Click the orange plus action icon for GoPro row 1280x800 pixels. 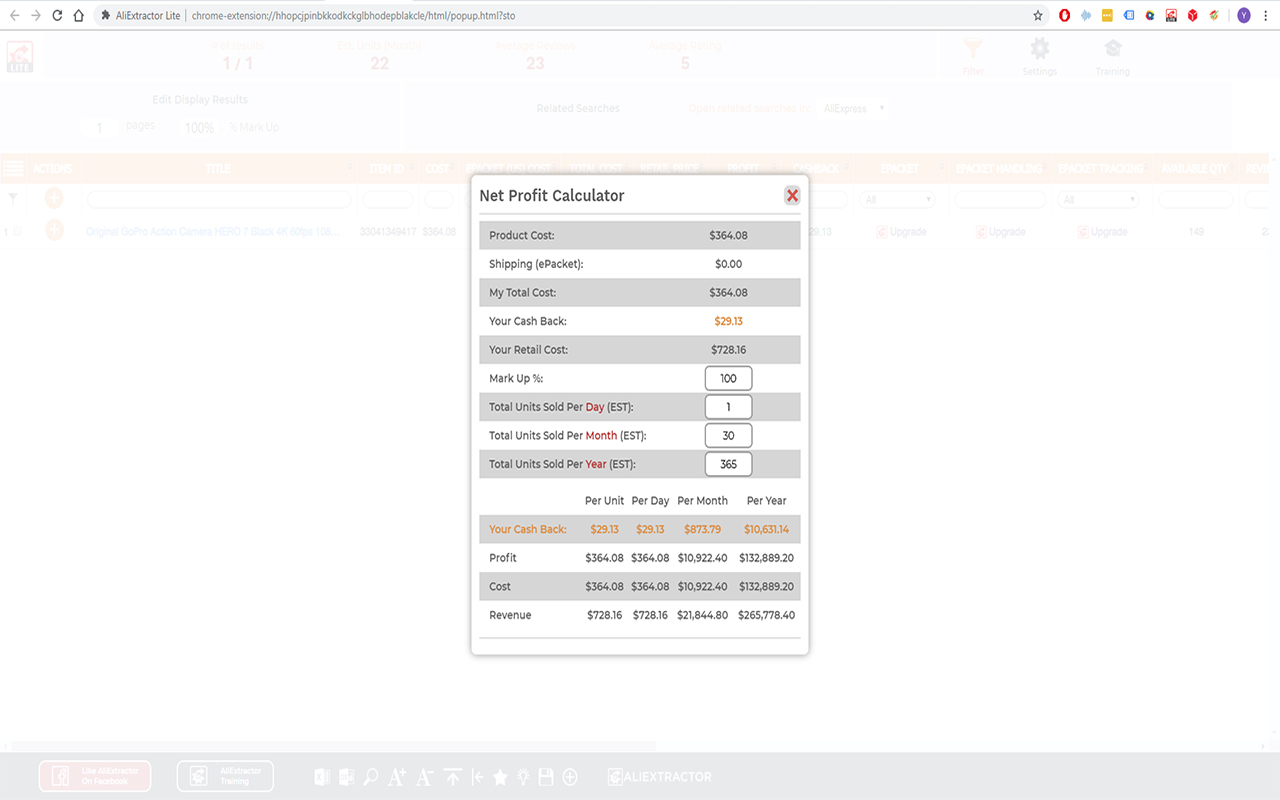point(54,231)
